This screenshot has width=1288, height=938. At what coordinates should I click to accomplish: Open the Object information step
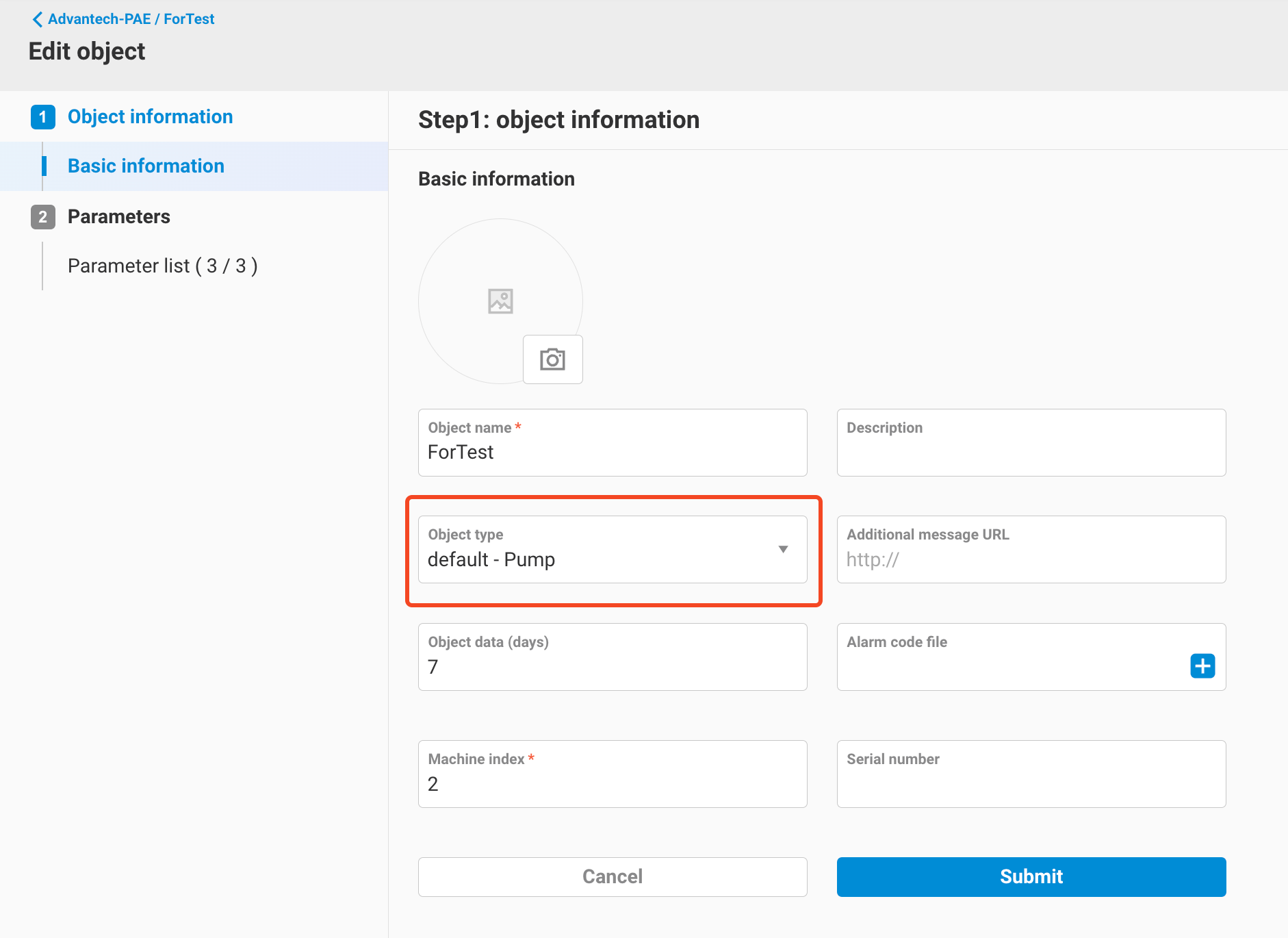point(150,117)
